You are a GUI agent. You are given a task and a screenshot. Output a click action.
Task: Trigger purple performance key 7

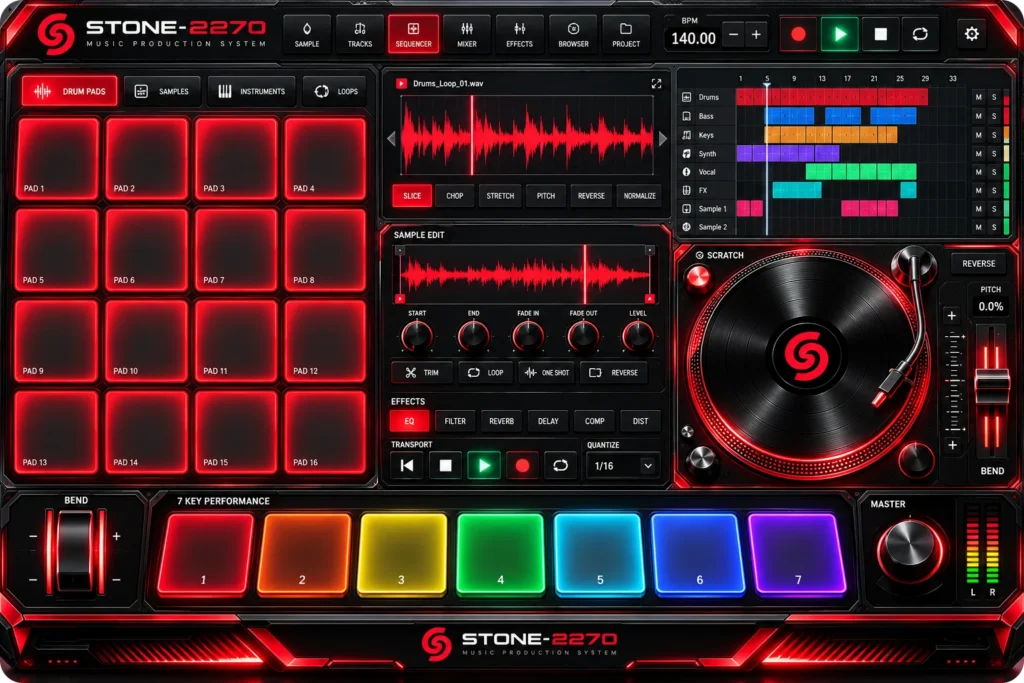pyautogui.click(x=797, y=554)
